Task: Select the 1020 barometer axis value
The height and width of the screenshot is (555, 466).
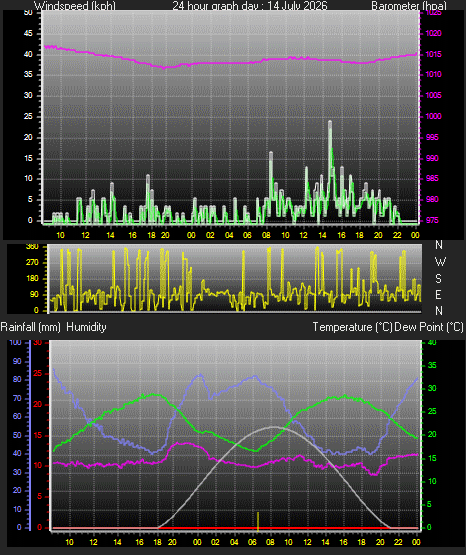Action: (x=433, y=33)
